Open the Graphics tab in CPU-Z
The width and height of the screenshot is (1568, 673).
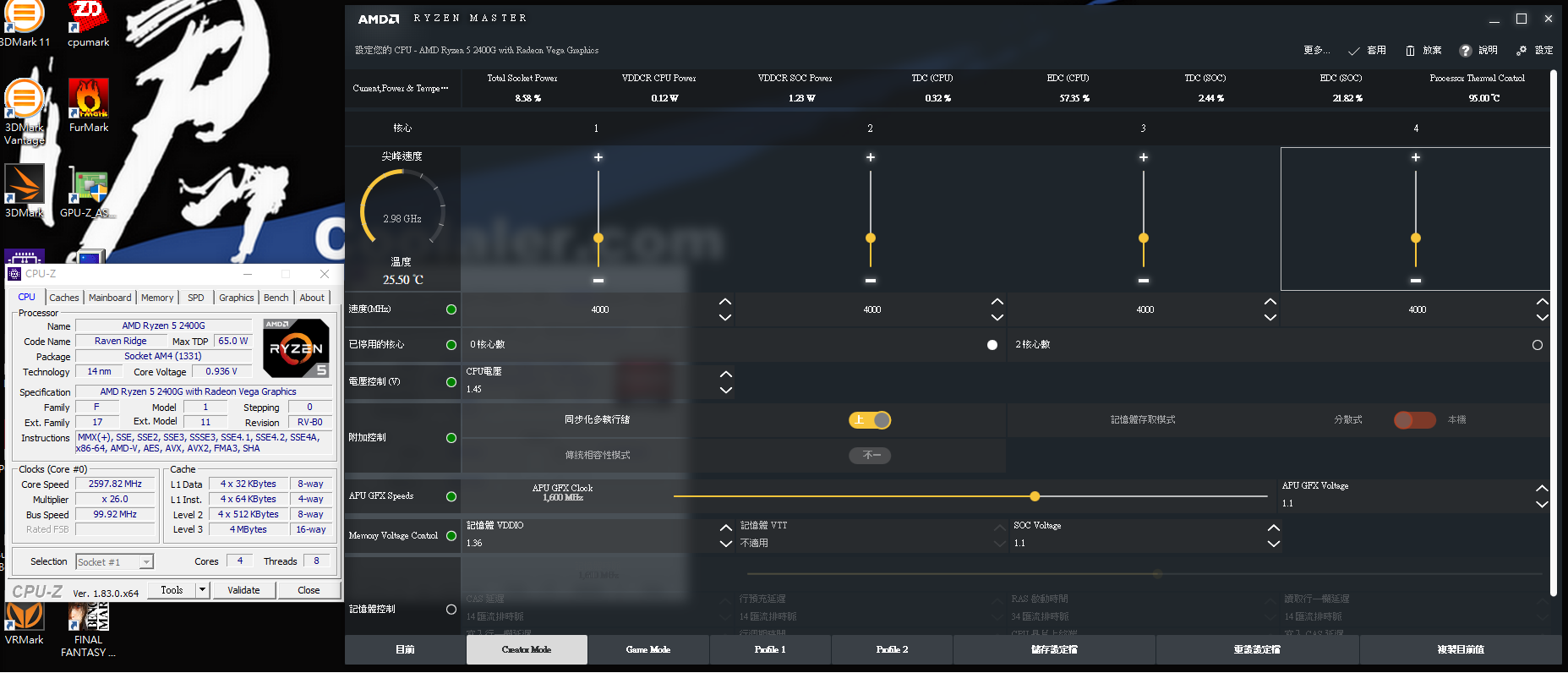[237, 298]
